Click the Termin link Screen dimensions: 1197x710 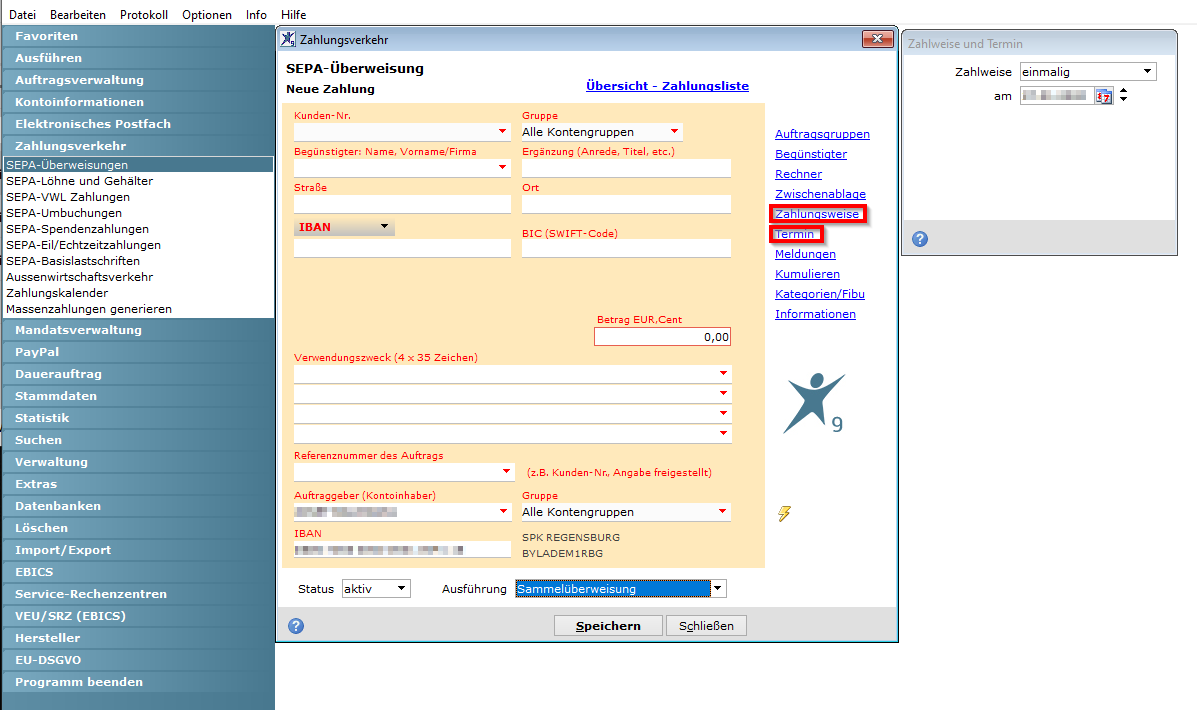pyautogui.click(x=795, y=234)
